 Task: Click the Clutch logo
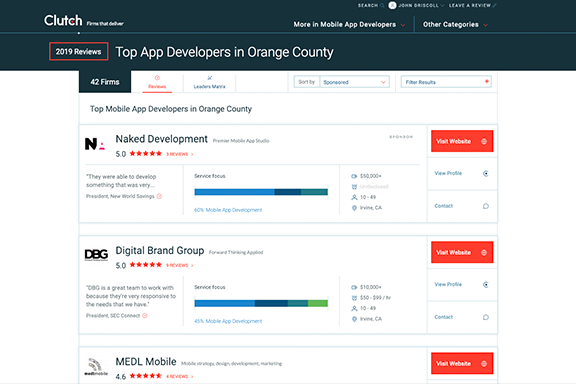pyautogui.click(x=63, y=21)
